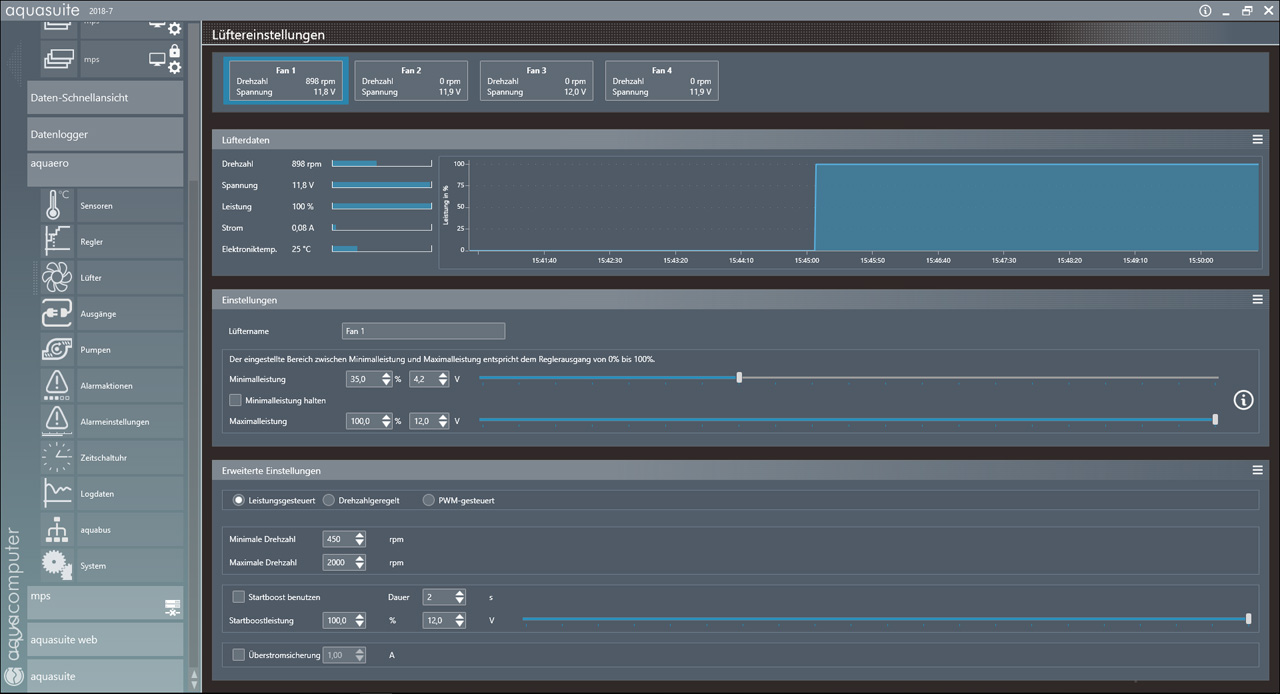Open the Einstellungen panel menu icon

1257,299
